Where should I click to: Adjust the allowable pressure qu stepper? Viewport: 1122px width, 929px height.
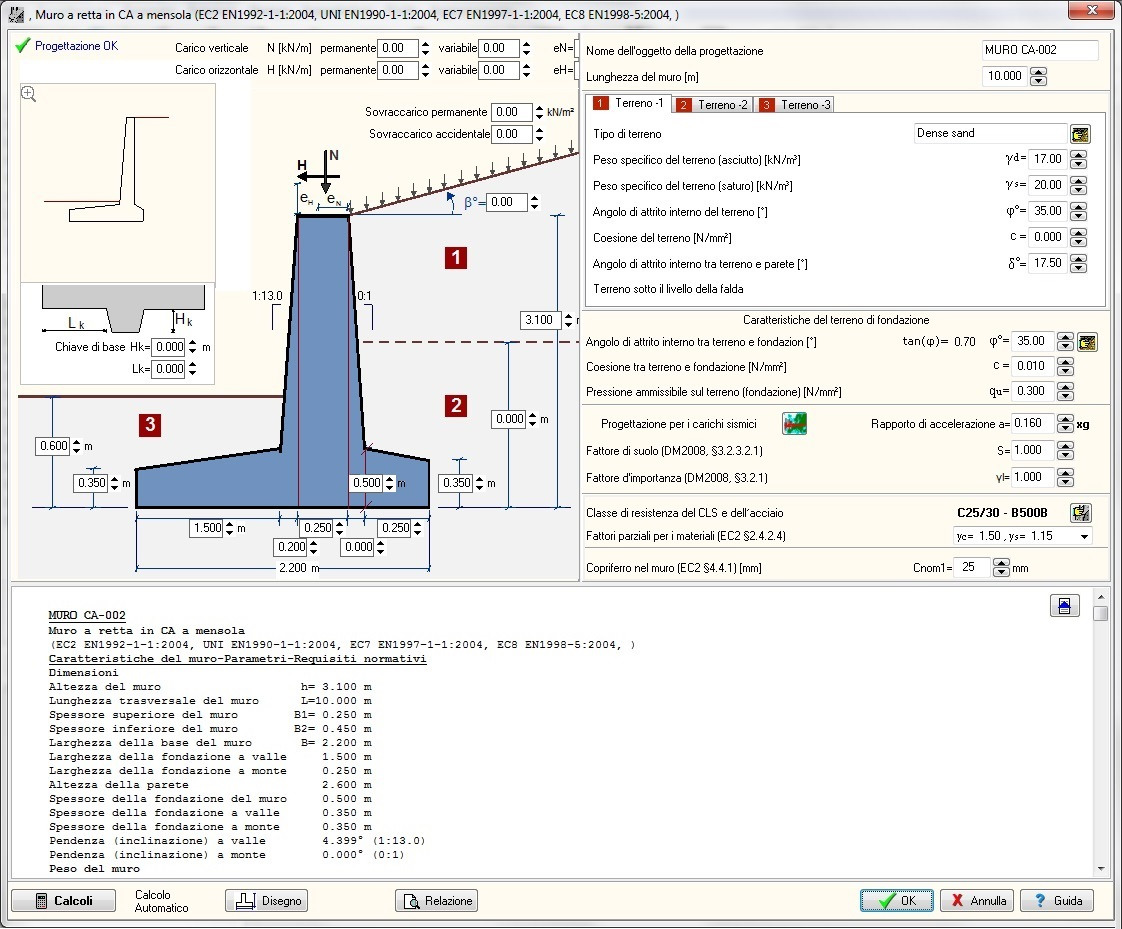pyautogui.click(x=1065, y=391)
